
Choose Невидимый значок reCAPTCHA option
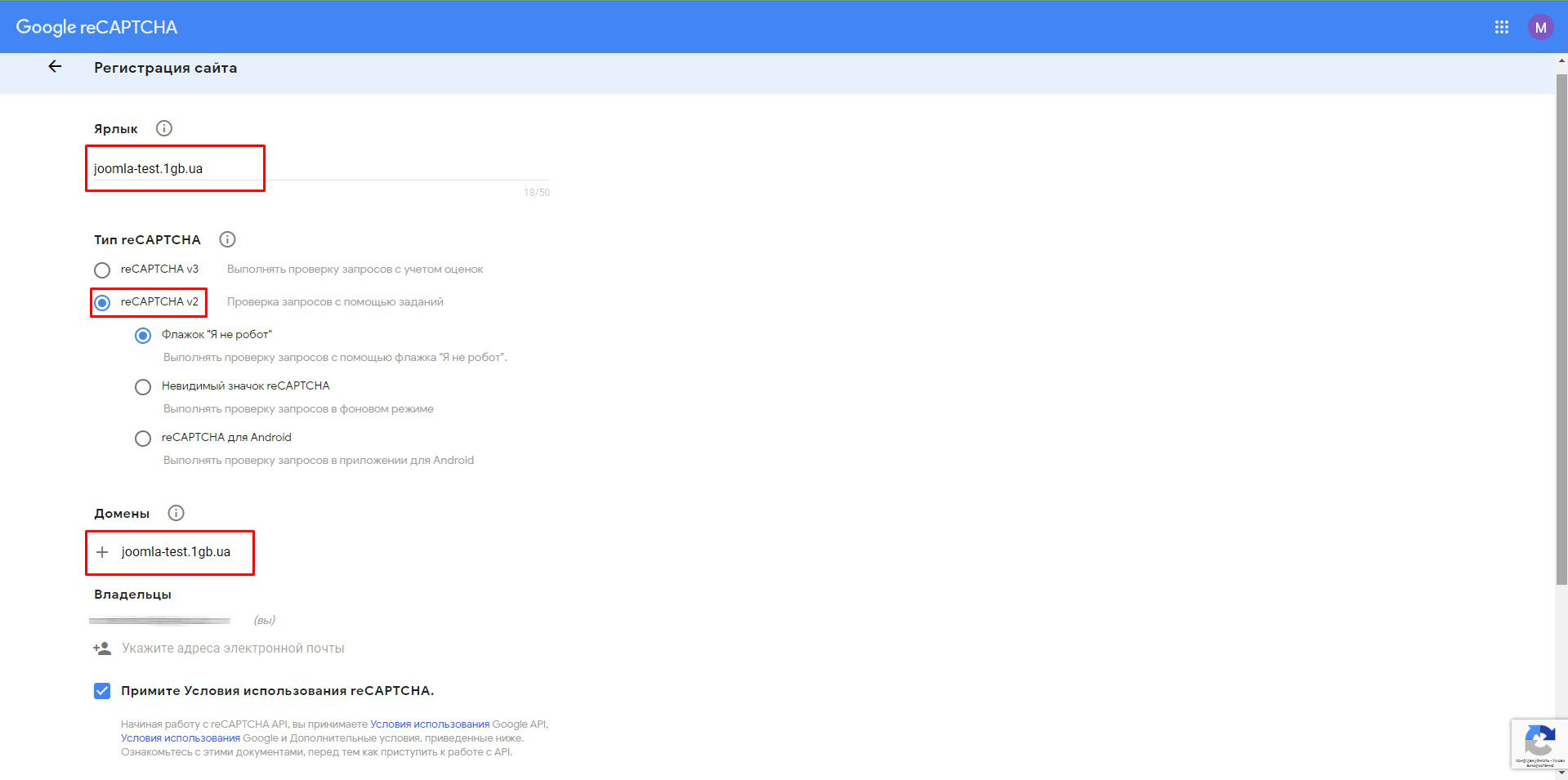click(143, 387)
